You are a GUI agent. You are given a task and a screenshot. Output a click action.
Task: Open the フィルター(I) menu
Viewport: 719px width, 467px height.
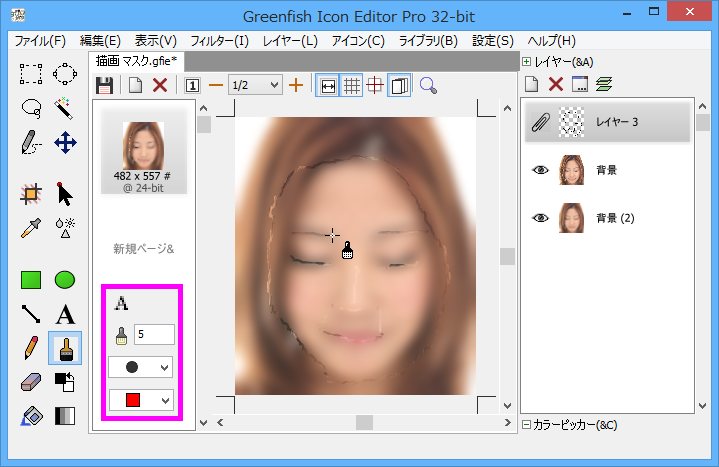click(214, 41)
